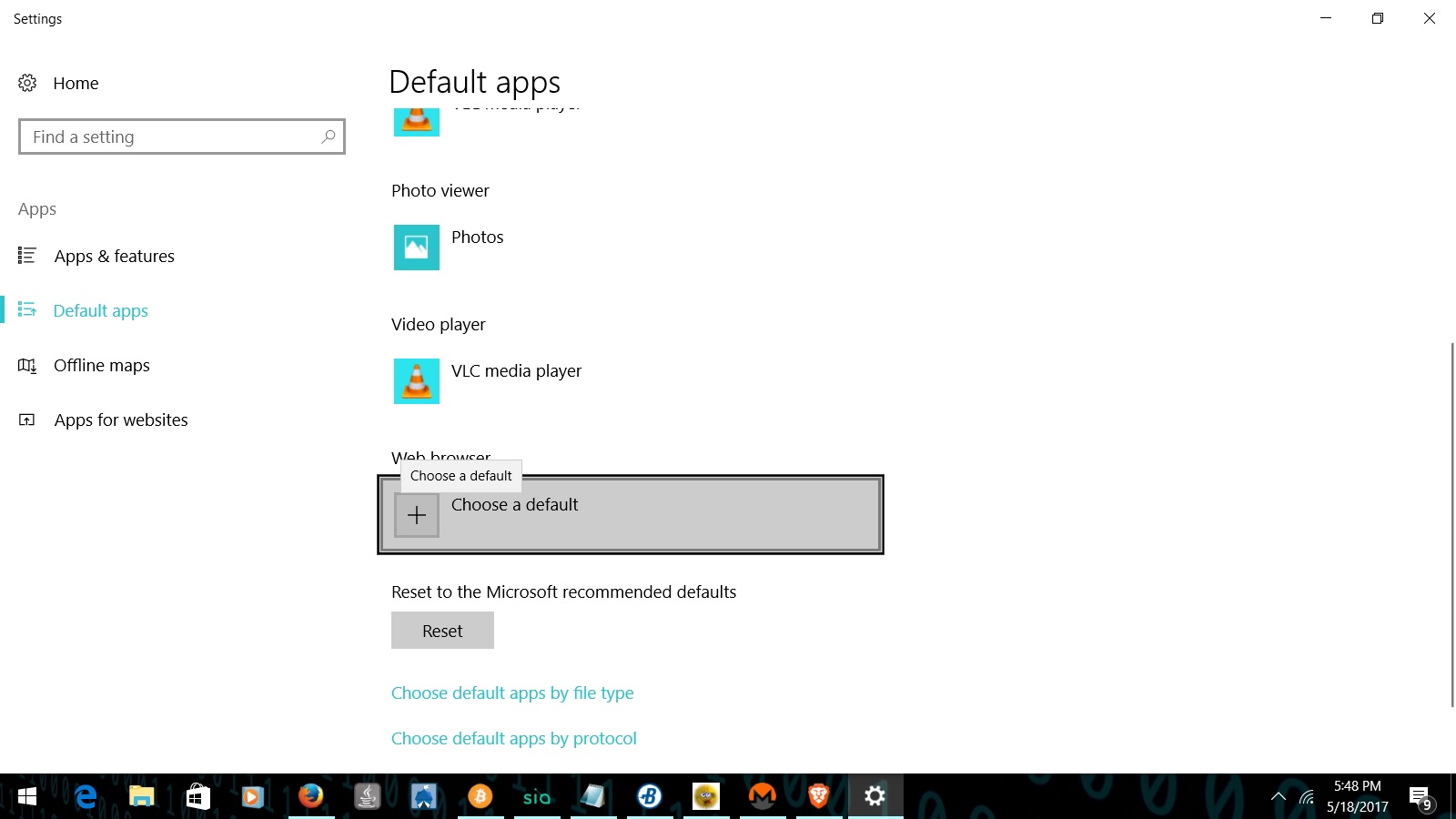Click the Home label in the sidebar

pyautogui.click(x=76, y=83)
